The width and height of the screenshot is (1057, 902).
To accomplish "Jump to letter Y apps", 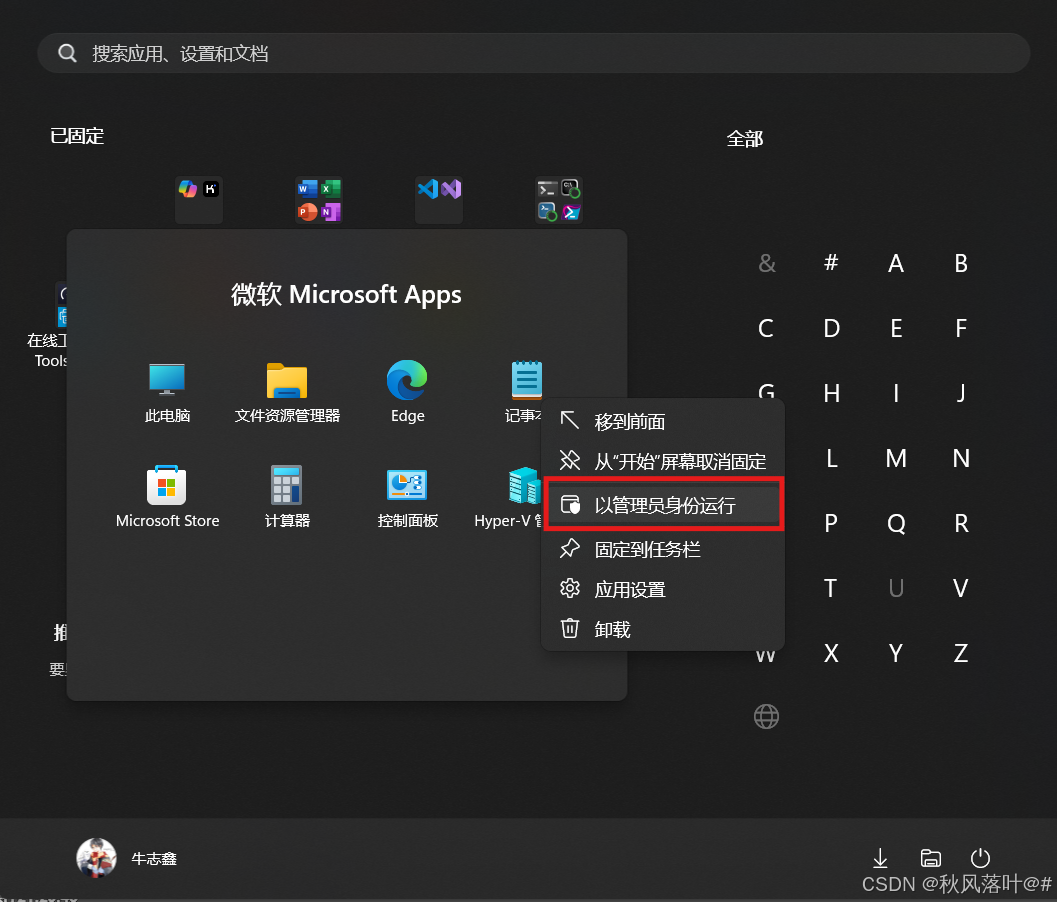I will [896, 653].
